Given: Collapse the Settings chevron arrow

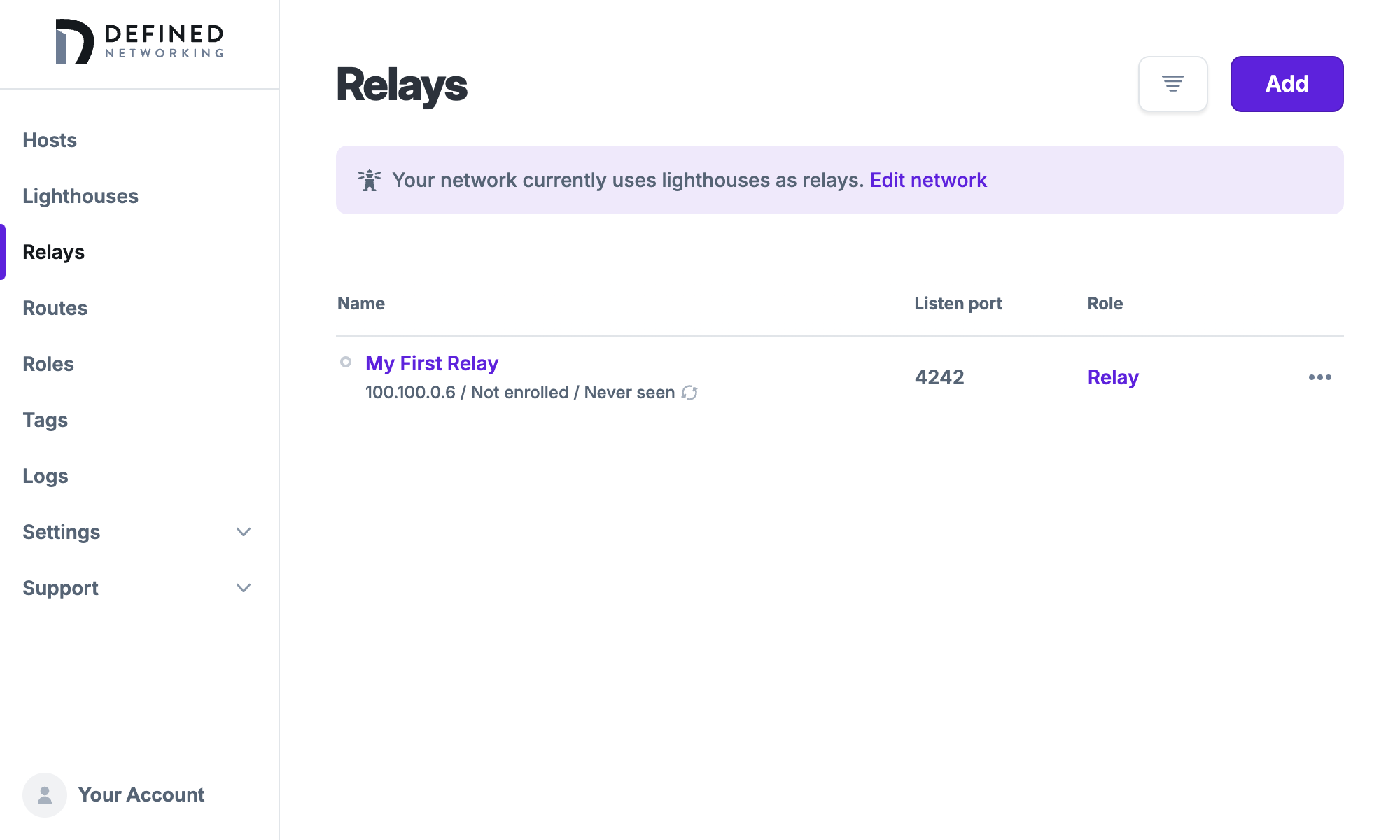Looking at the screenshot, I should (x=243, y=532).
